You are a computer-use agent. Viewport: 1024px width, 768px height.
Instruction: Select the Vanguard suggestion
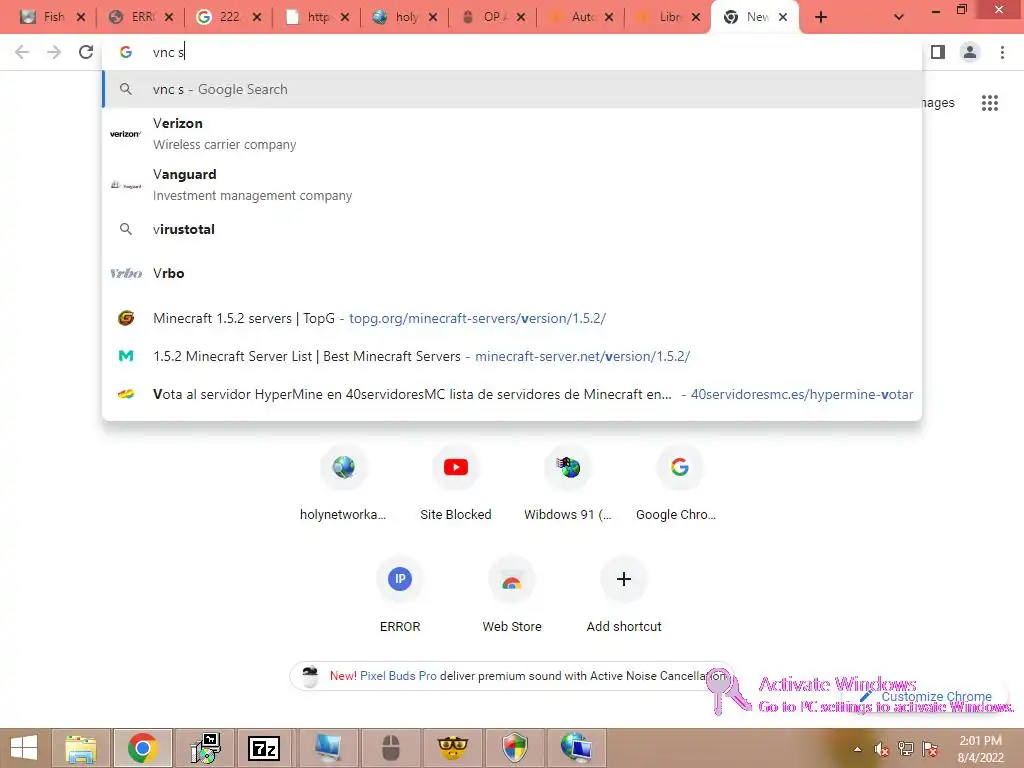pyautogui.click(x=512, y=185)
